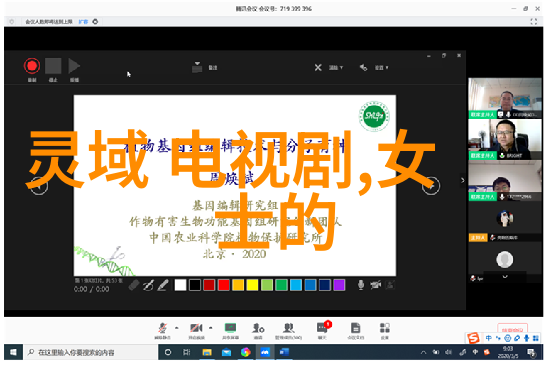
Task: Select the third participant video thumbnail
Action: [505, 181]
